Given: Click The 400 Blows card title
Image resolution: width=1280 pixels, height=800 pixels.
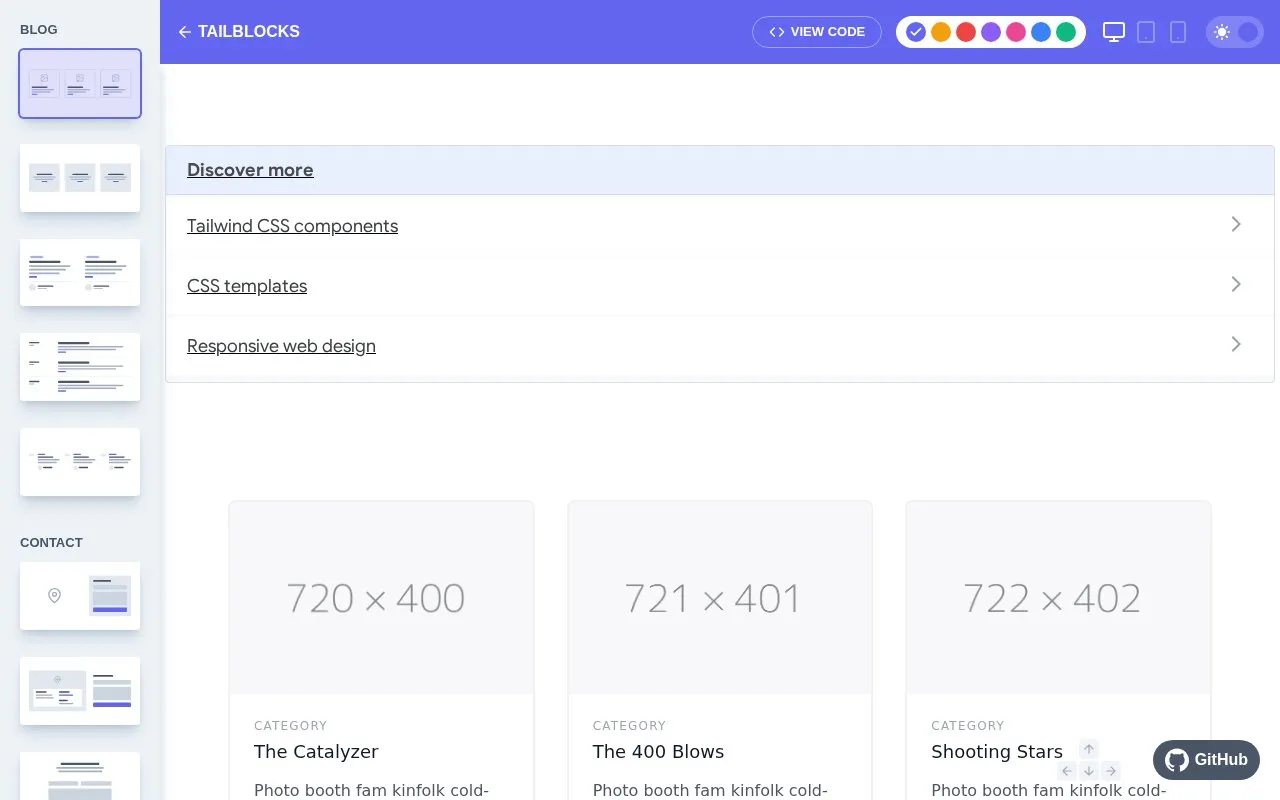Looking at the screenshot, I should click(x=658, y=752).
